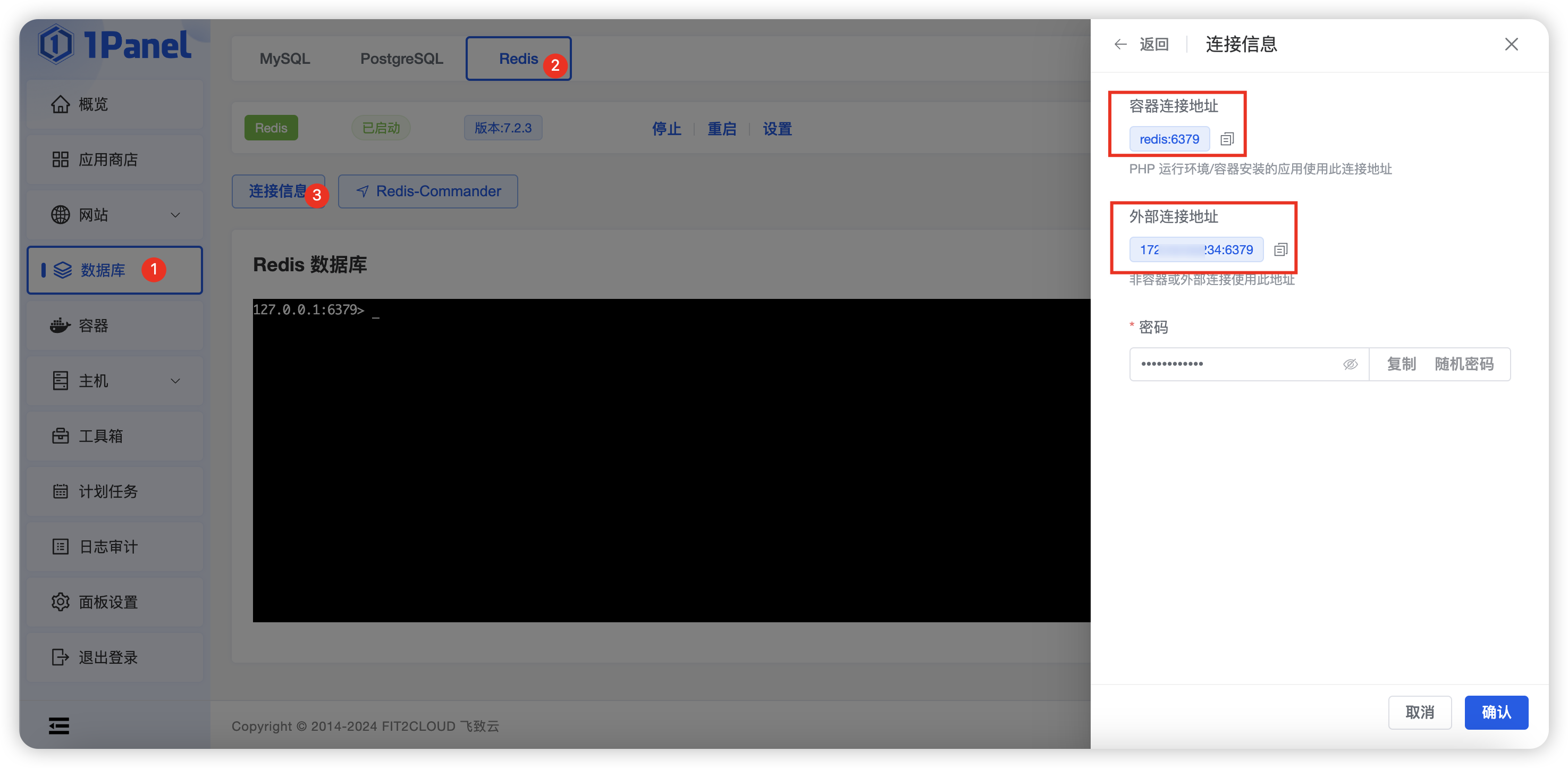
Task: Click the 退出登录 exit icon
Action: point(60,657)
